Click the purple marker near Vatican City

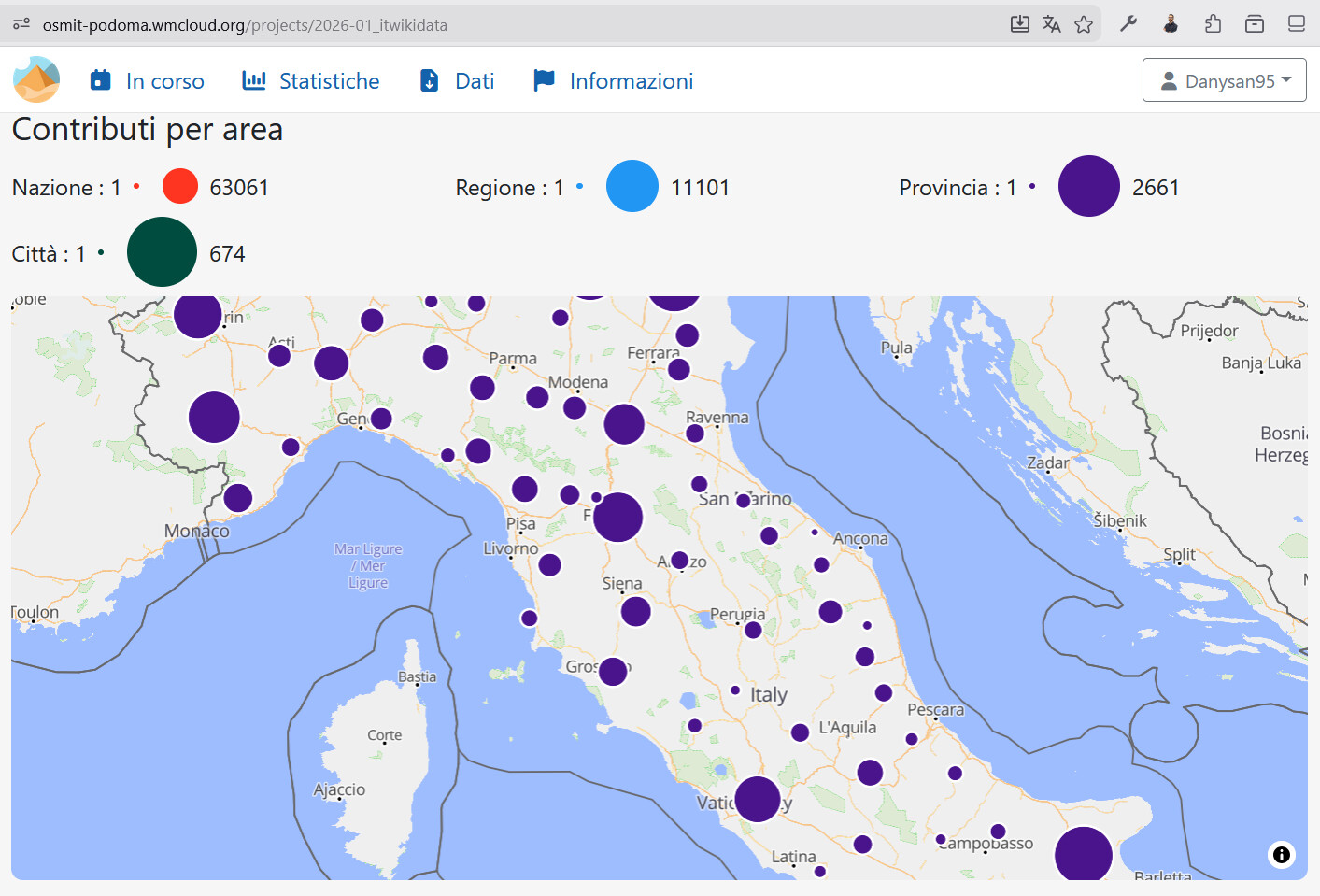click(757, 799)
